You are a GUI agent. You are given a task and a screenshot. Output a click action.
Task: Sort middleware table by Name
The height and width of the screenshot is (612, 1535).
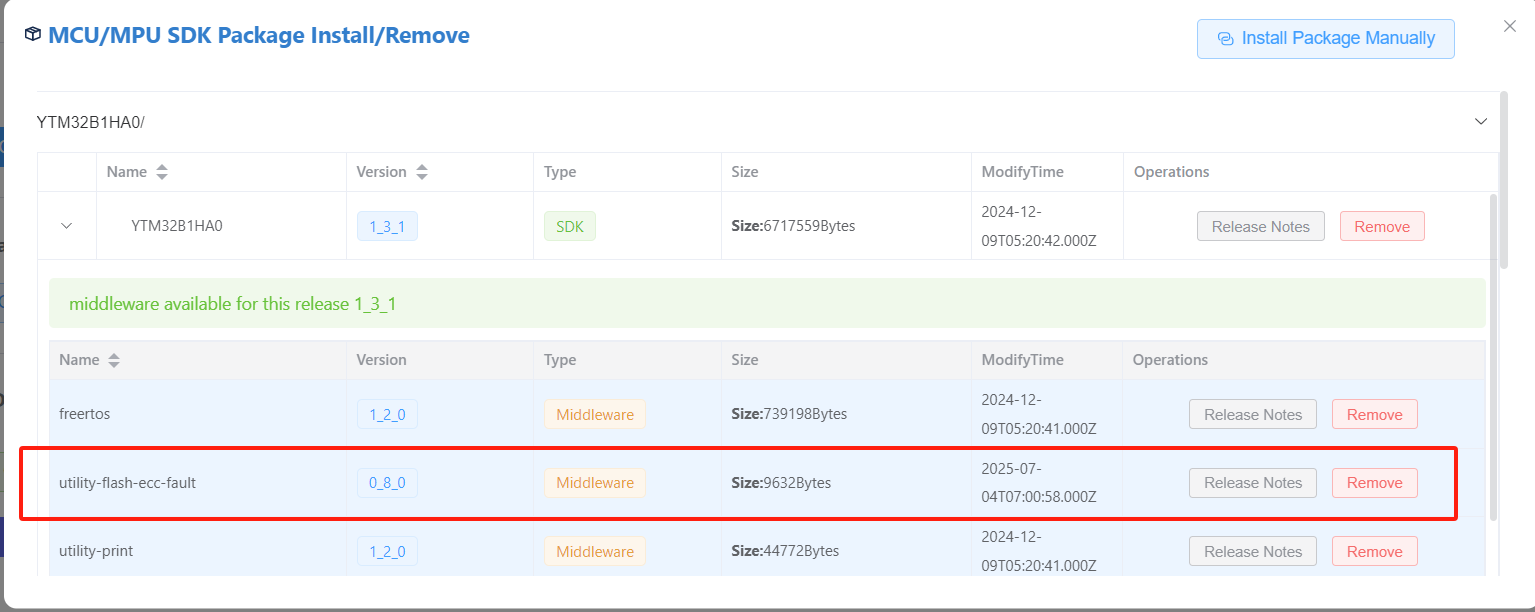coord(113,360)
